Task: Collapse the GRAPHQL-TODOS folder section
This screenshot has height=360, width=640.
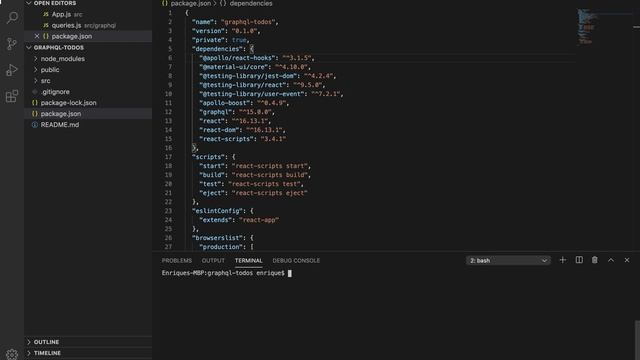Action: [29, 48]
